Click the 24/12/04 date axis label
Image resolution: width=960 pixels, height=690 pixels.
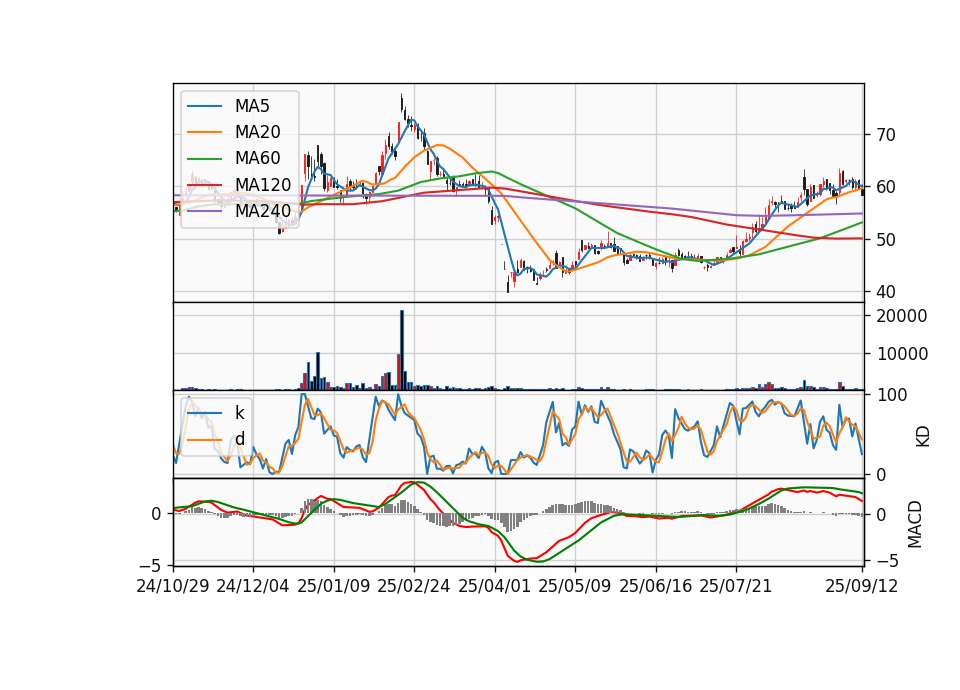point(253,587)
